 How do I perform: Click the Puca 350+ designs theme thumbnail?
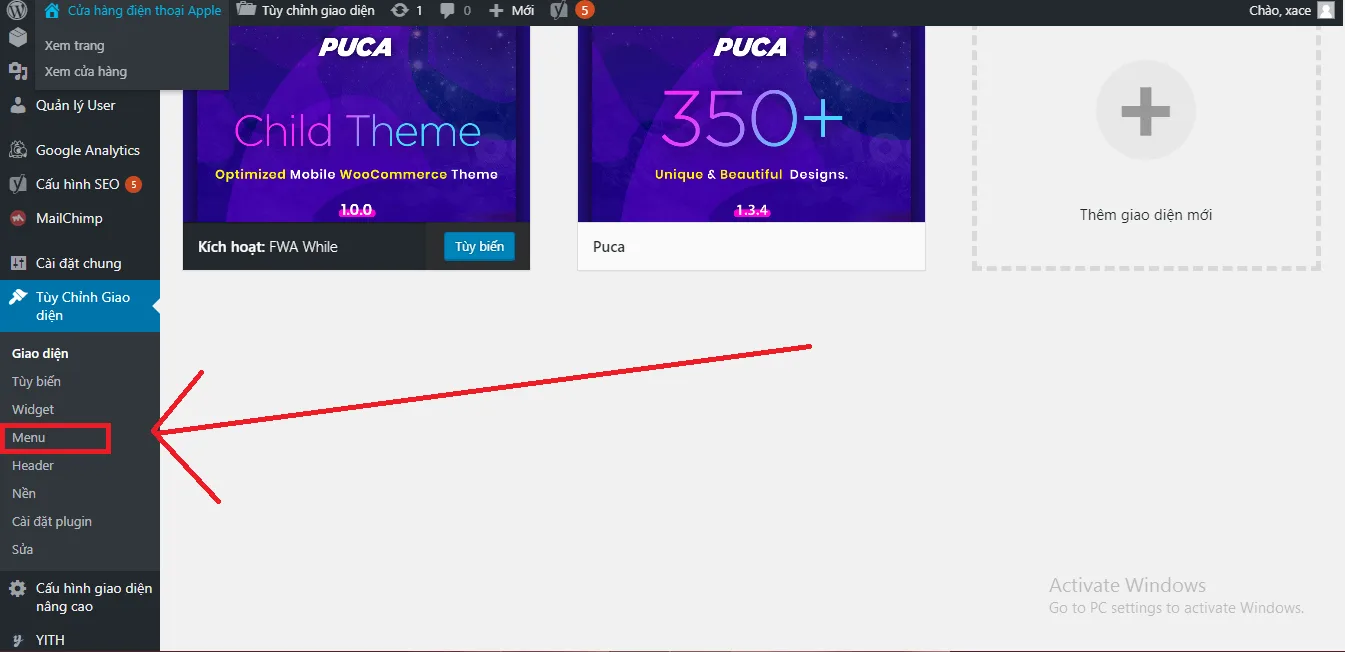(751, 122)
